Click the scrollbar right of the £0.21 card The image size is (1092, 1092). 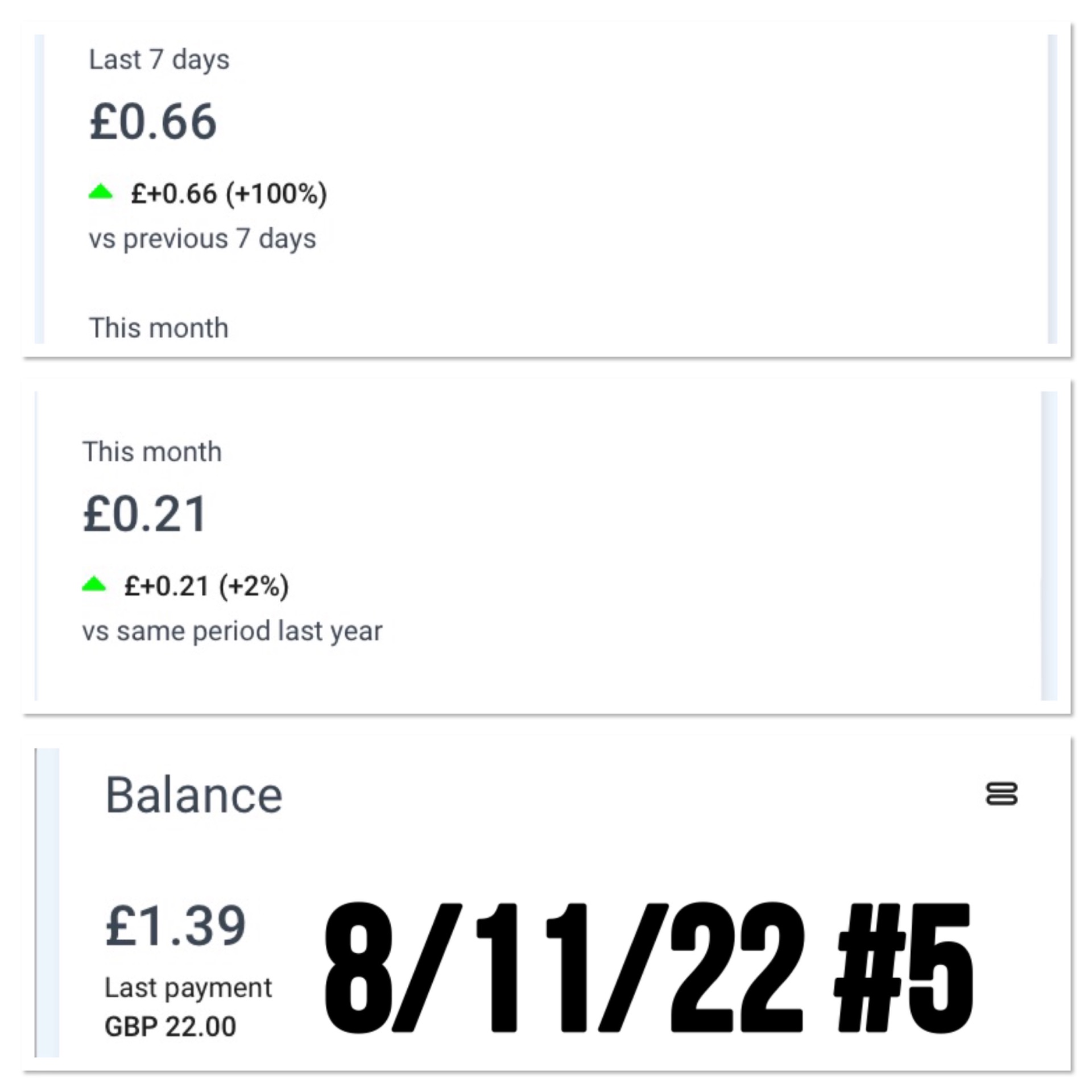click(1049, 546)
